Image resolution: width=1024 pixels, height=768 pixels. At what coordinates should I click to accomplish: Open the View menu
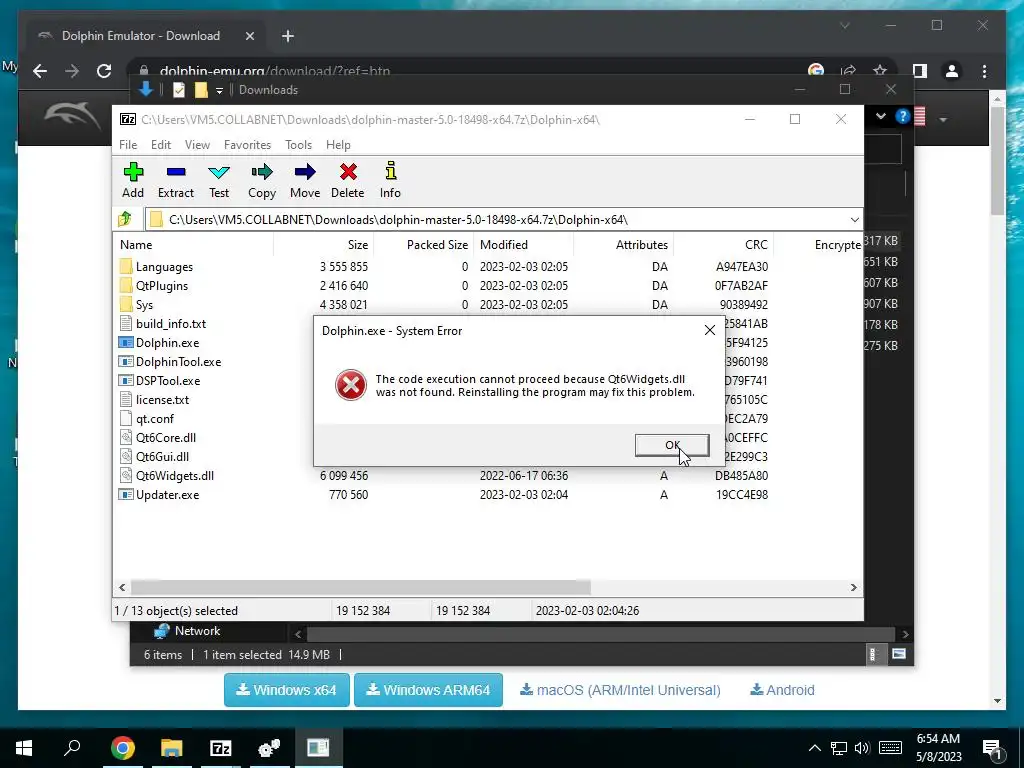(x=197, y=145)
